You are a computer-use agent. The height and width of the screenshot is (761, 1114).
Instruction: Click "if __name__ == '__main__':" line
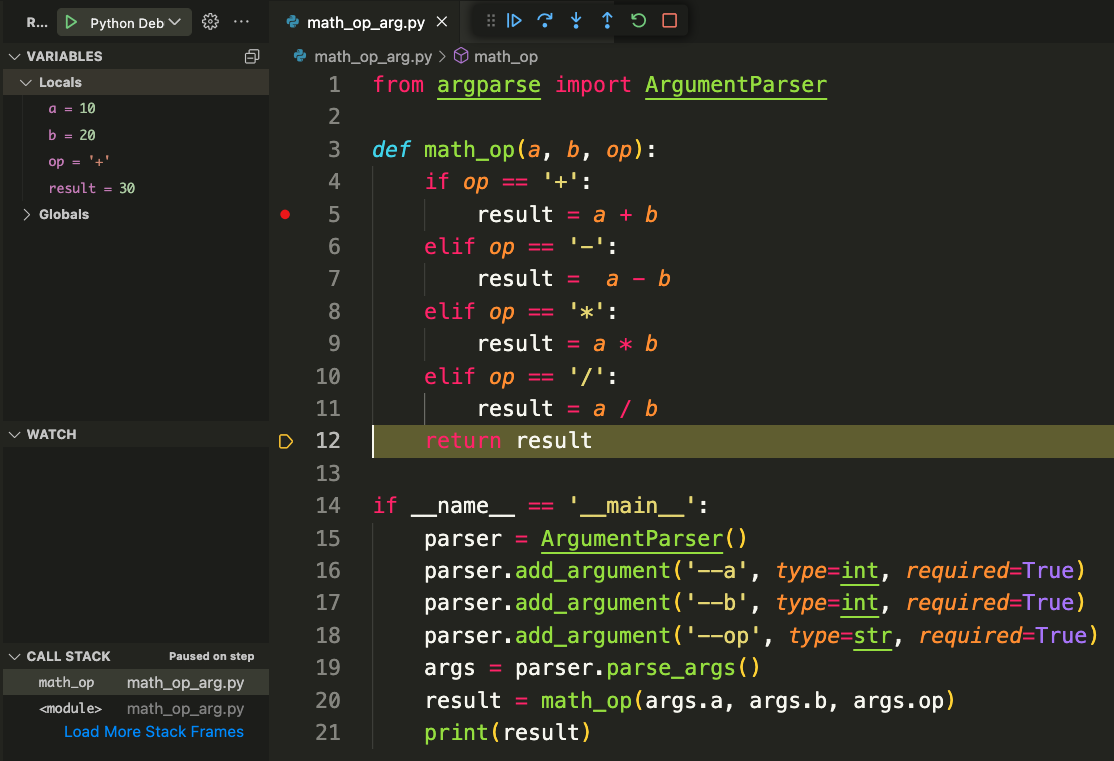tap(541, 506)
